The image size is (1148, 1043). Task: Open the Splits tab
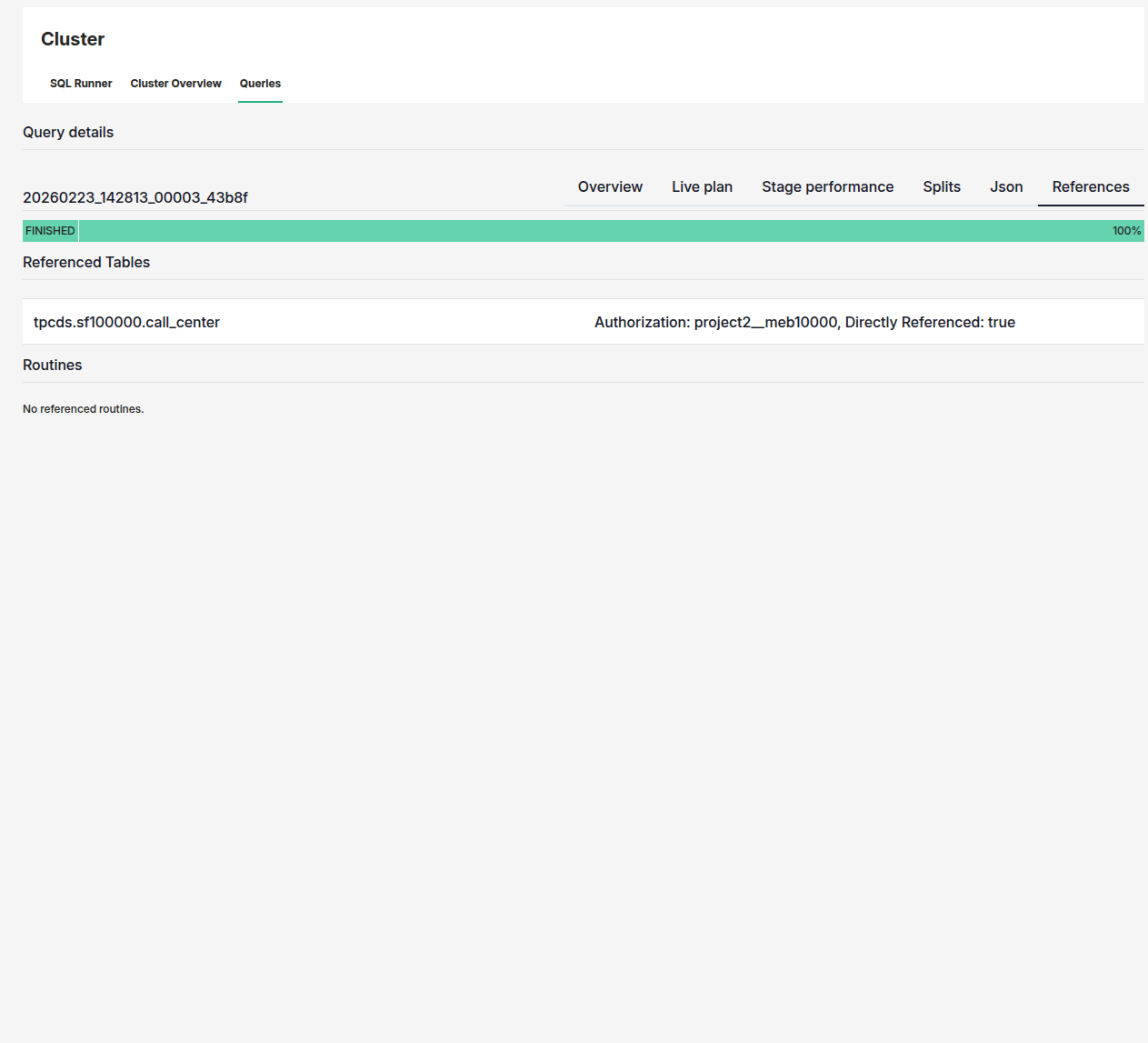click(x=941, y=187)
